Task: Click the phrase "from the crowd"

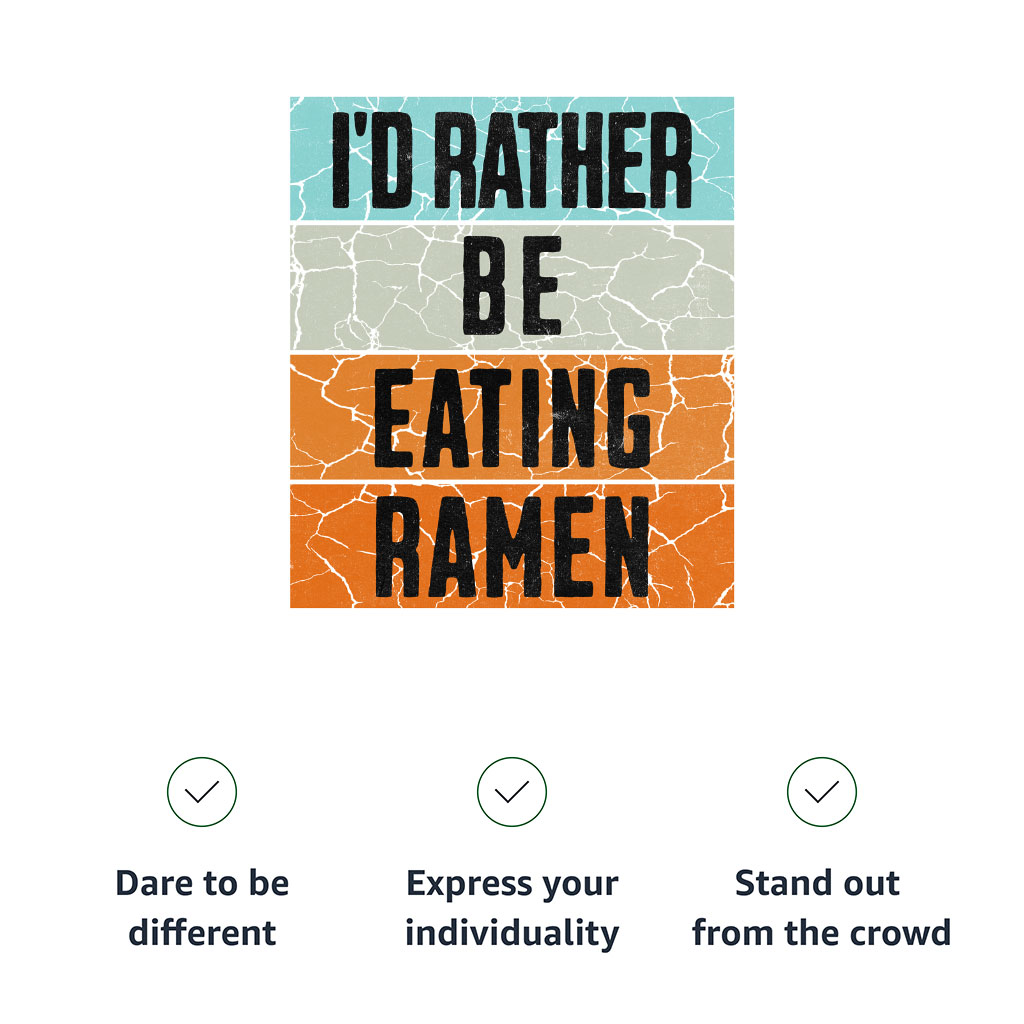Action: pos(822,932)
